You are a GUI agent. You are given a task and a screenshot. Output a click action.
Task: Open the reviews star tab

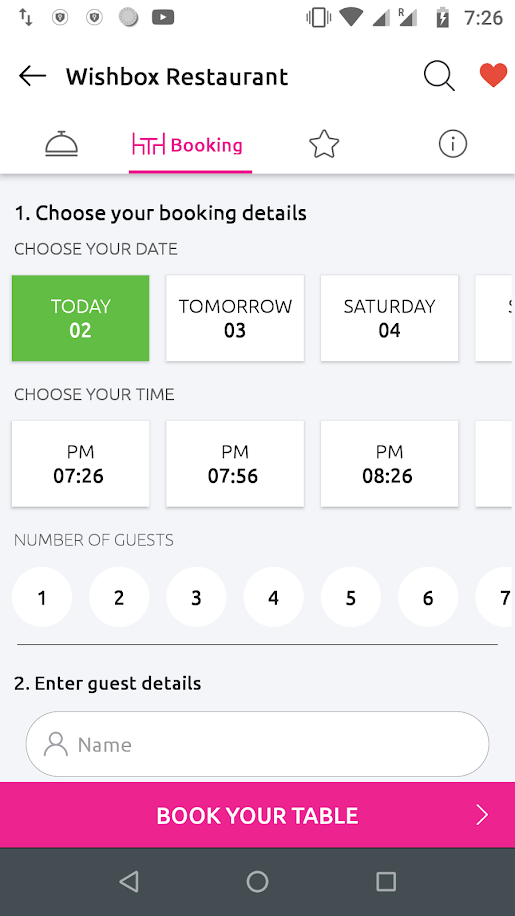click(324, 144)
